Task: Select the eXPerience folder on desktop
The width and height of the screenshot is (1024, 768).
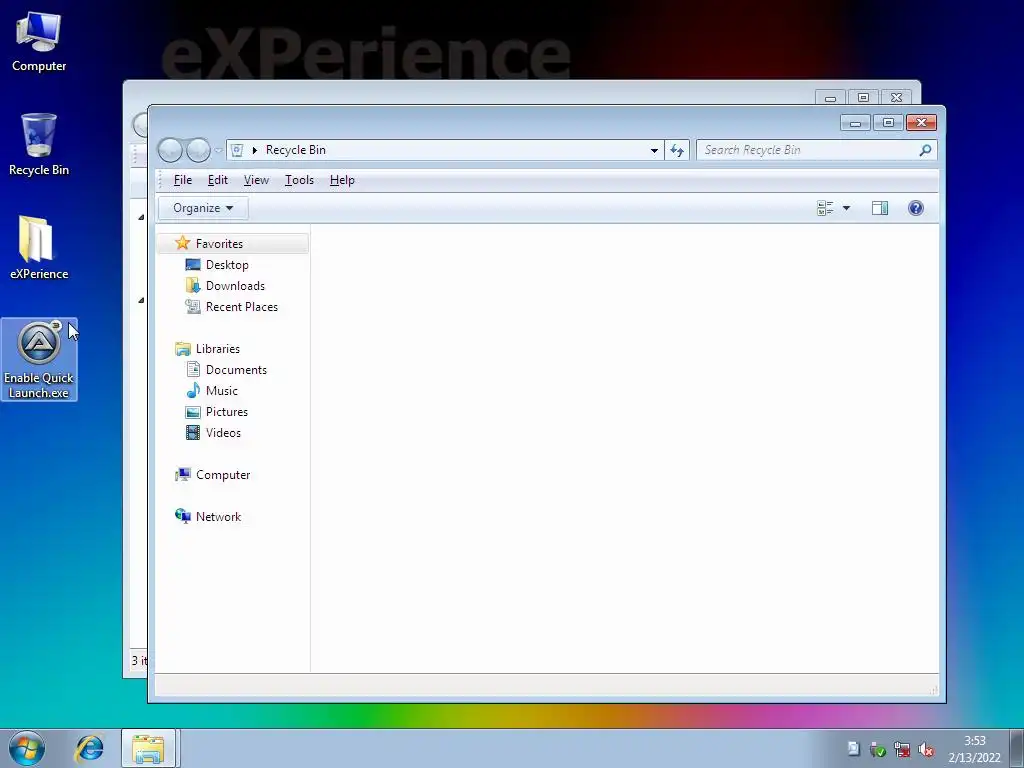Action: pos(39,248)
